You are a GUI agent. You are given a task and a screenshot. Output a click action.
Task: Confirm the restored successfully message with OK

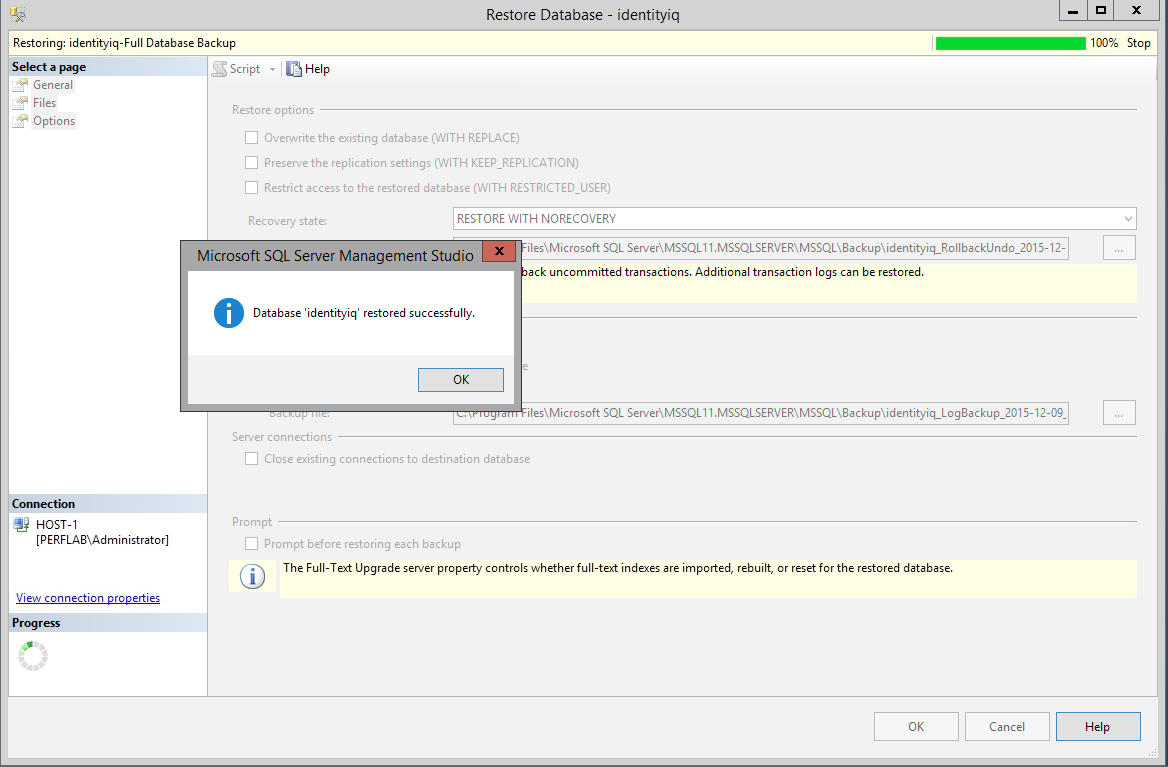(x=460, y=380)
